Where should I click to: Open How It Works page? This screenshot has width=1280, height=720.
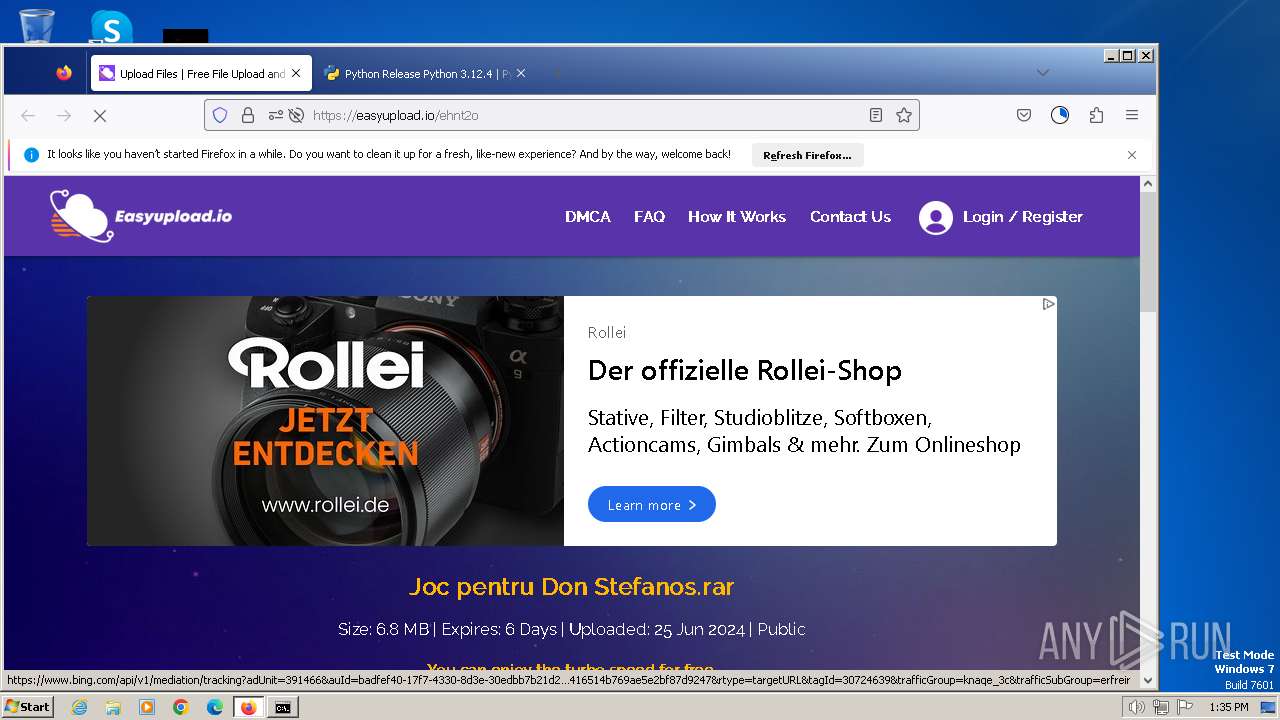pos(737,216)
